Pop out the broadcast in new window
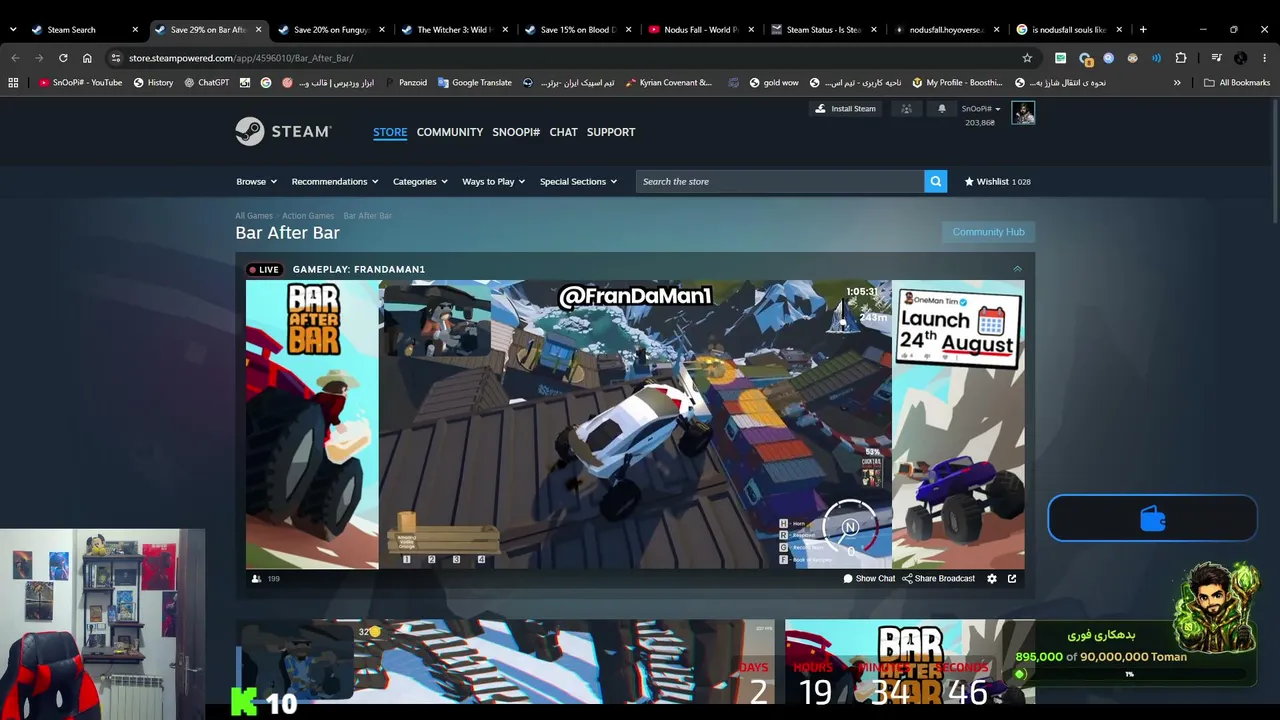 [1012, 578]
